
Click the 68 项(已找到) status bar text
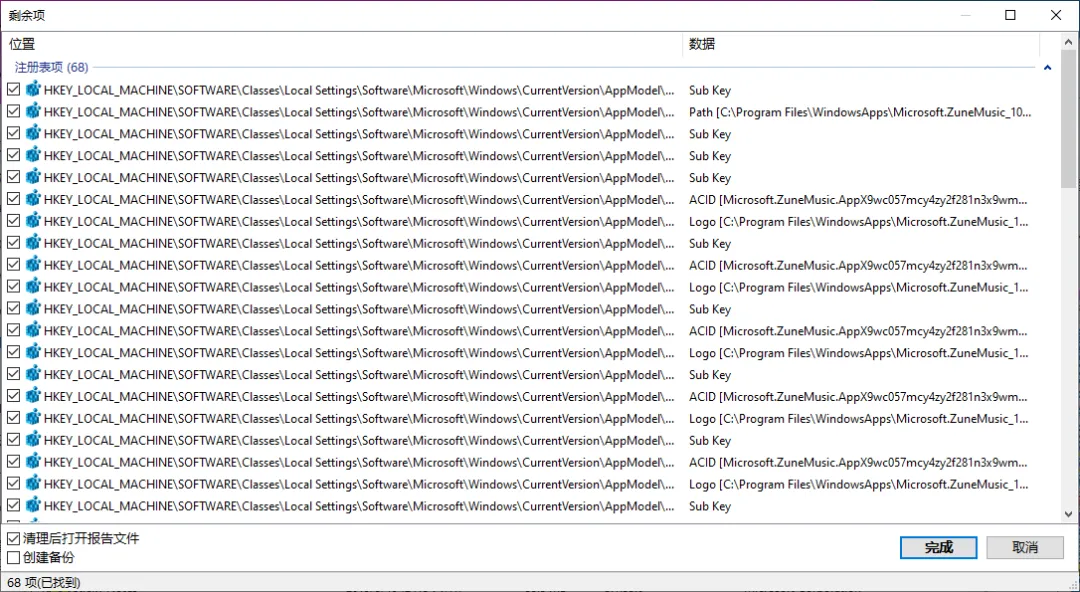pyautogui.click(x=44, y=583)
